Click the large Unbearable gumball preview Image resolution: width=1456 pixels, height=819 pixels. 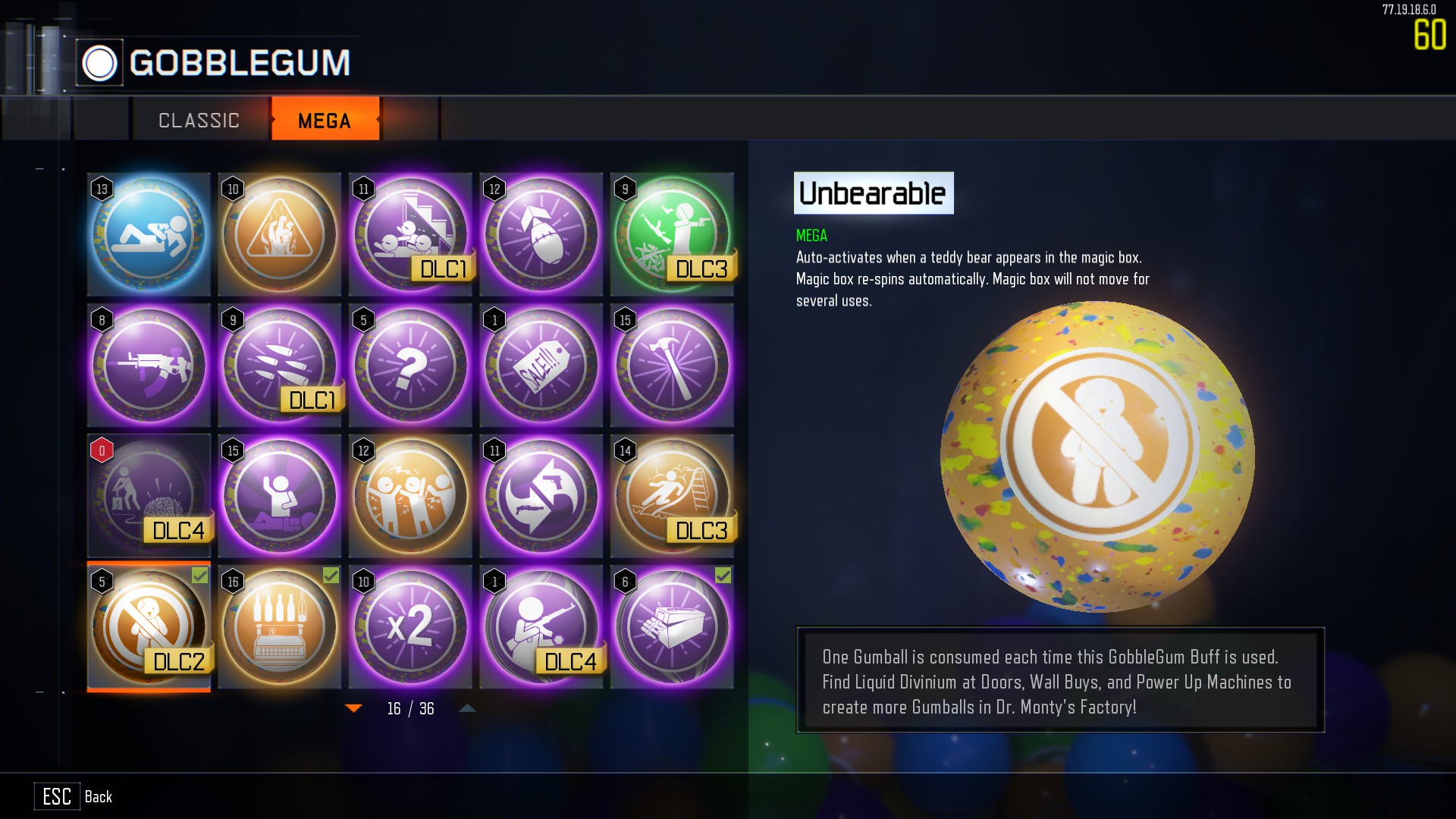click(x=1097, y=457)
